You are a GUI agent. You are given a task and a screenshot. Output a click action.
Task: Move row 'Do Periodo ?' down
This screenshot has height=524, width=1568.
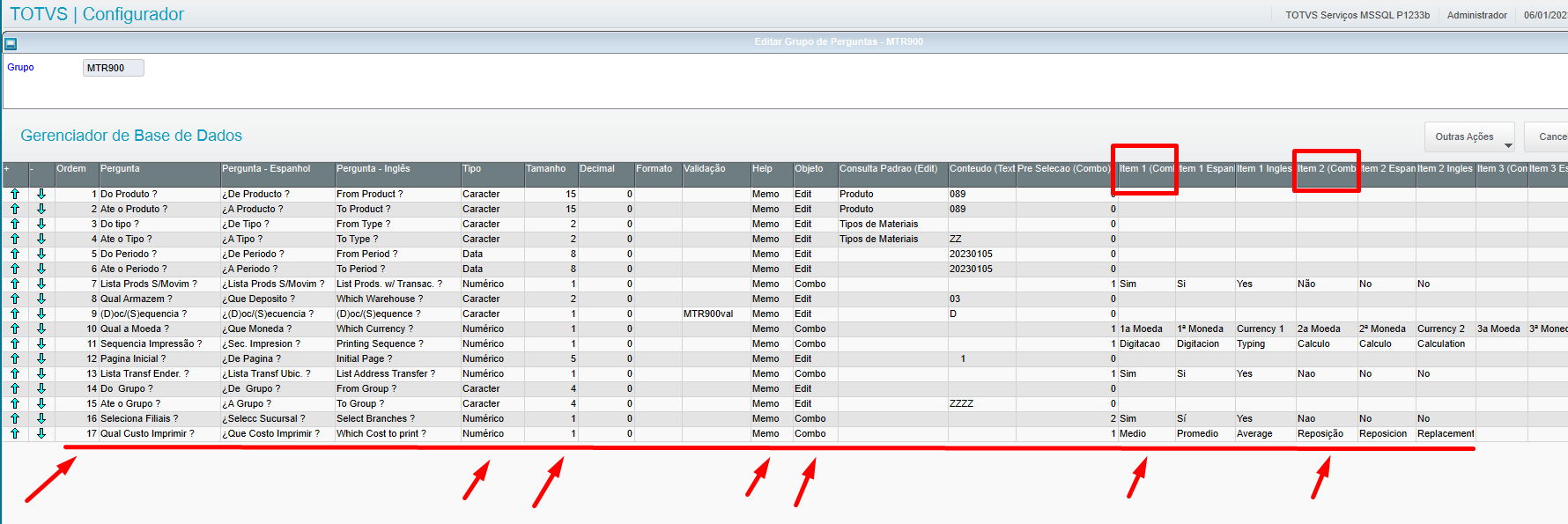click(x=41, y=254)
